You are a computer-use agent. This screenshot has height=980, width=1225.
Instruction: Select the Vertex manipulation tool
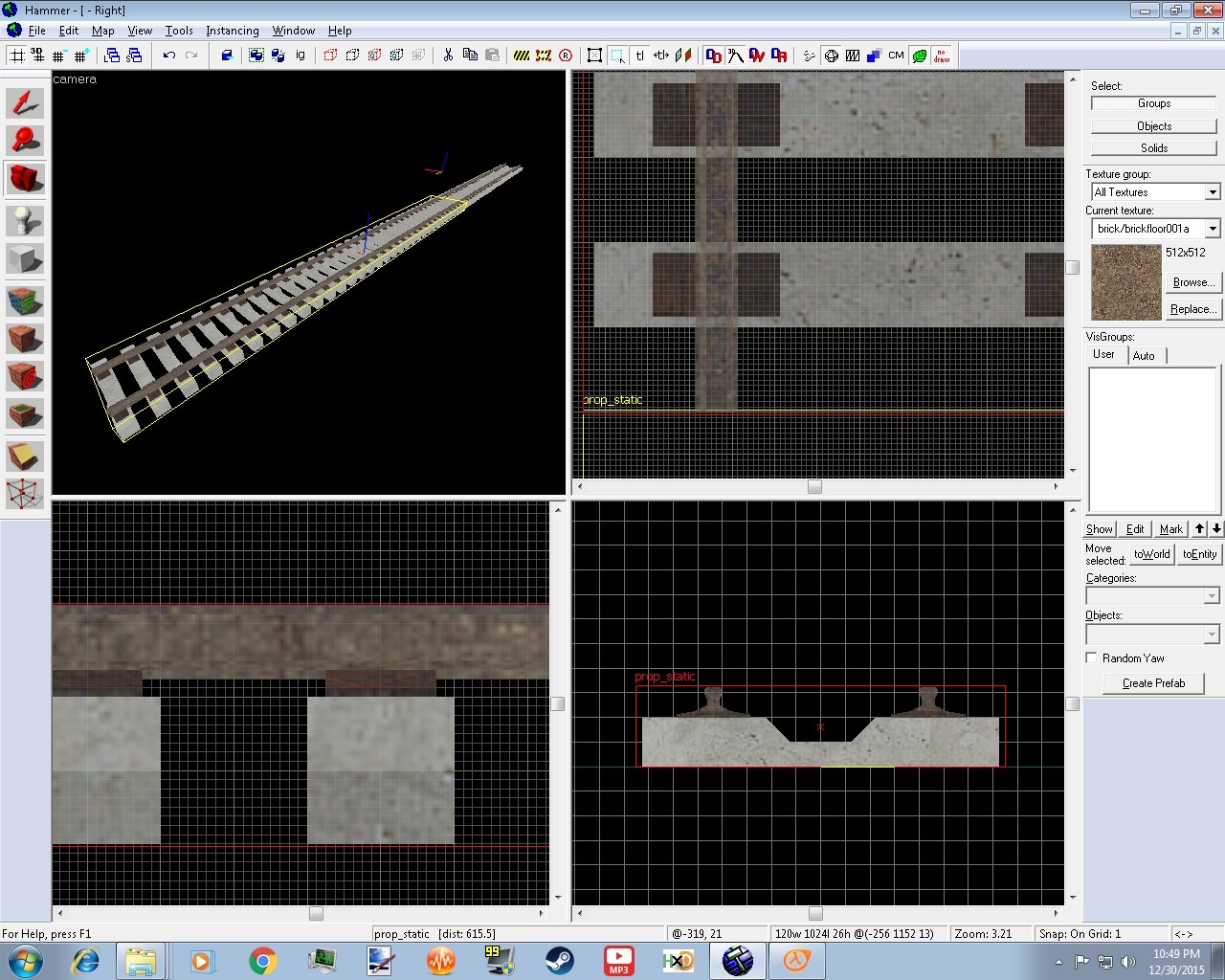(x=25, y=494)
